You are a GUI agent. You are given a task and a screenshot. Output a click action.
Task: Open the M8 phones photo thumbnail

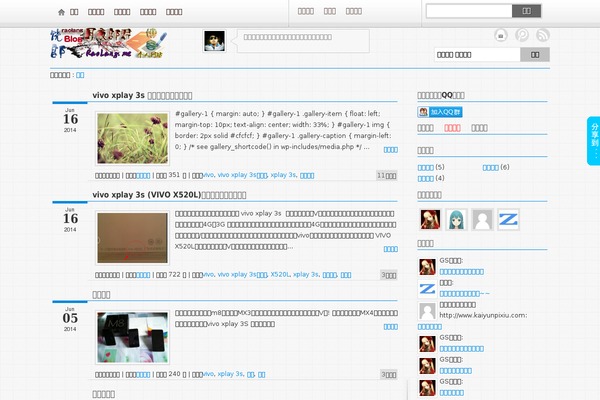132,338
